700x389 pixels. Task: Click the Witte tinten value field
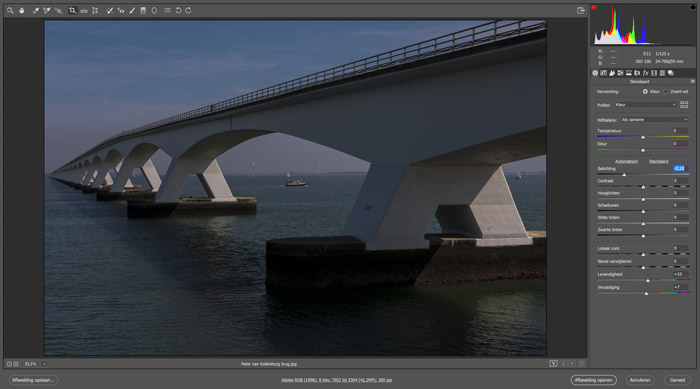click(x=680, y=217)
